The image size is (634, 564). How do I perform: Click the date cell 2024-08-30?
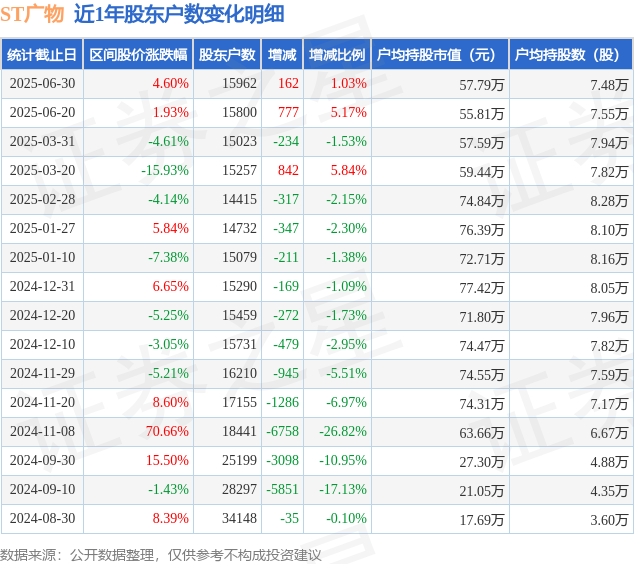point(42,518)
